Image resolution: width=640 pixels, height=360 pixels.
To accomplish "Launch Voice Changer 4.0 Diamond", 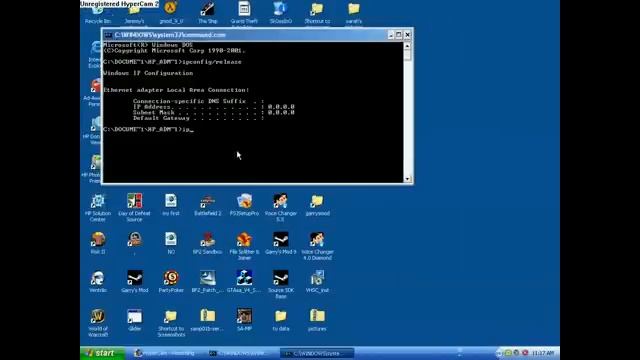I will coord(317,246).
